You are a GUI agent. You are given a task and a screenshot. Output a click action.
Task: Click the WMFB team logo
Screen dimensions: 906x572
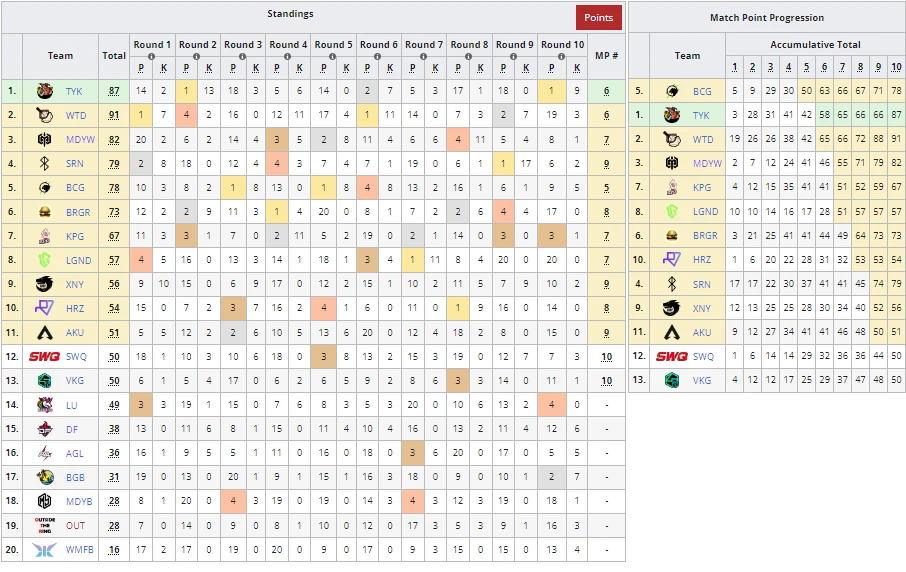coord(45,549)
